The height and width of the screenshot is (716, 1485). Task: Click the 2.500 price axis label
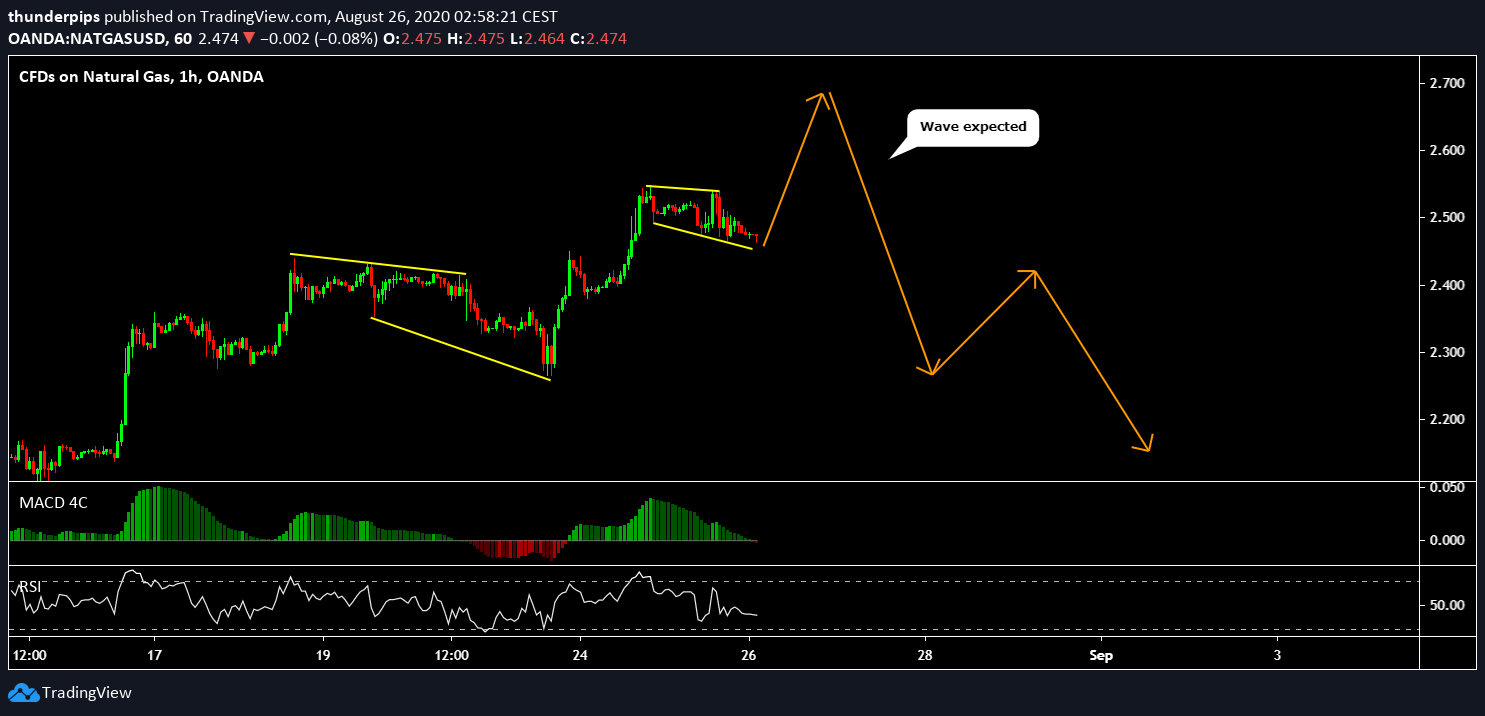1446,218
